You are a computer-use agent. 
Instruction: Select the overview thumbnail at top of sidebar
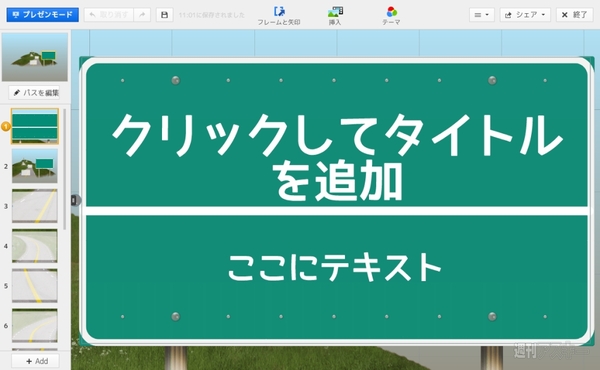[x=35, y=57]
